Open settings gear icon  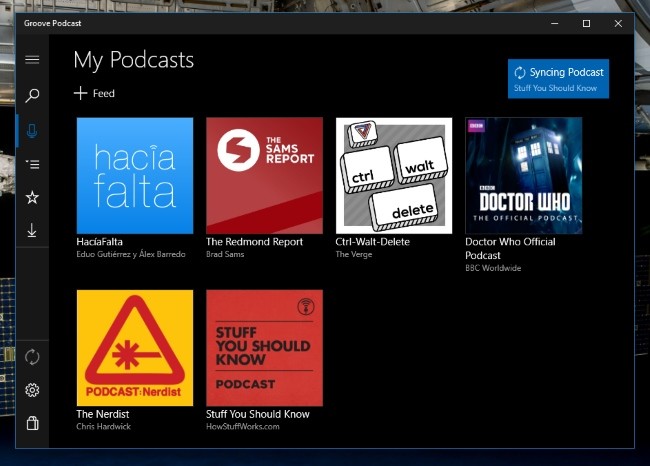click(x=32, y=390)
